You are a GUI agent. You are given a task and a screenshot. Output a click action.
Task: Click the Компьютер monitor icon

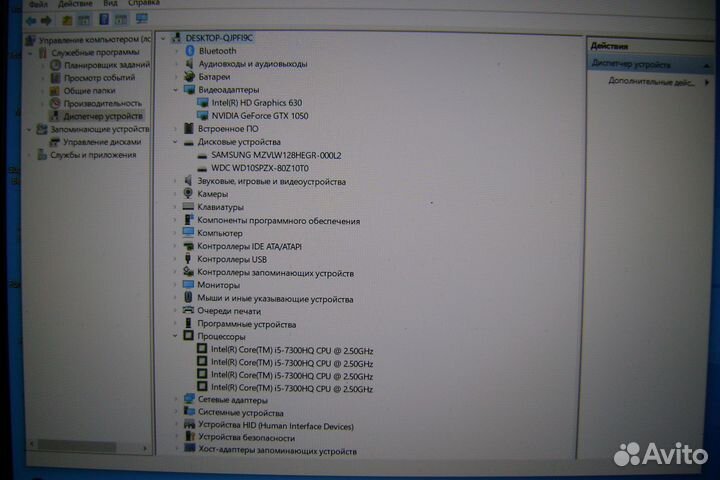188,232
